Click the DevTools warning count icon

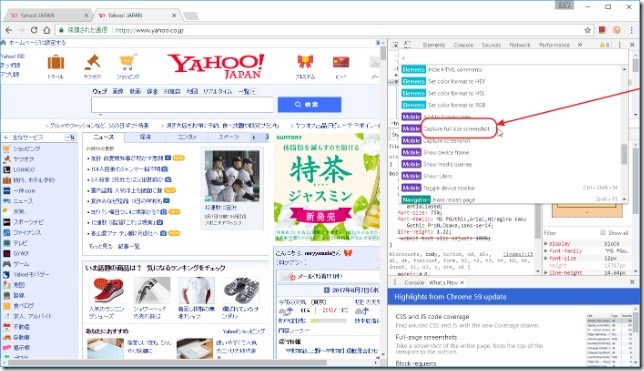click(x=605, y=45)
